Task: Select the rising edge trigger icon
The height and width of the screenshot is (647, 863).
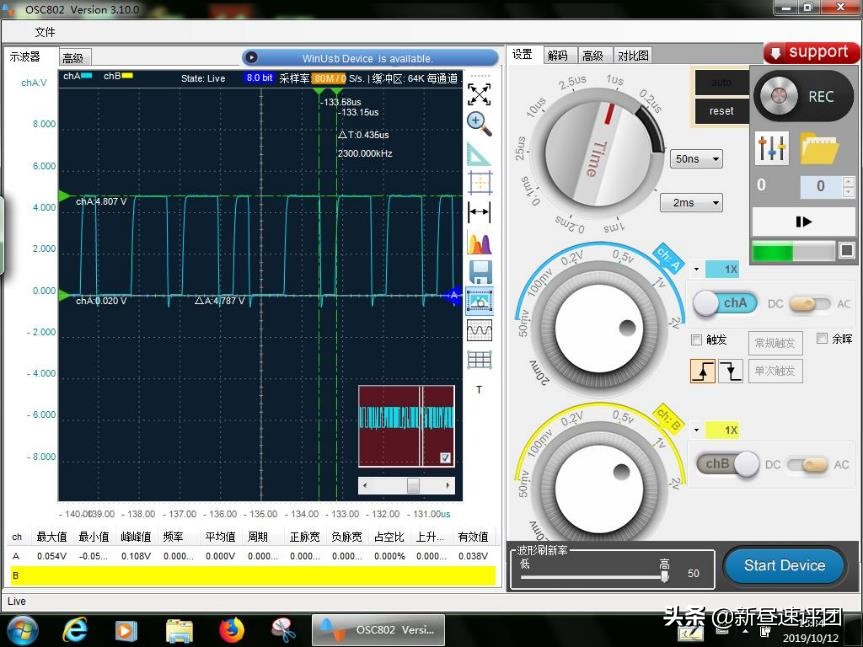Action: click(x=702, y=372)
